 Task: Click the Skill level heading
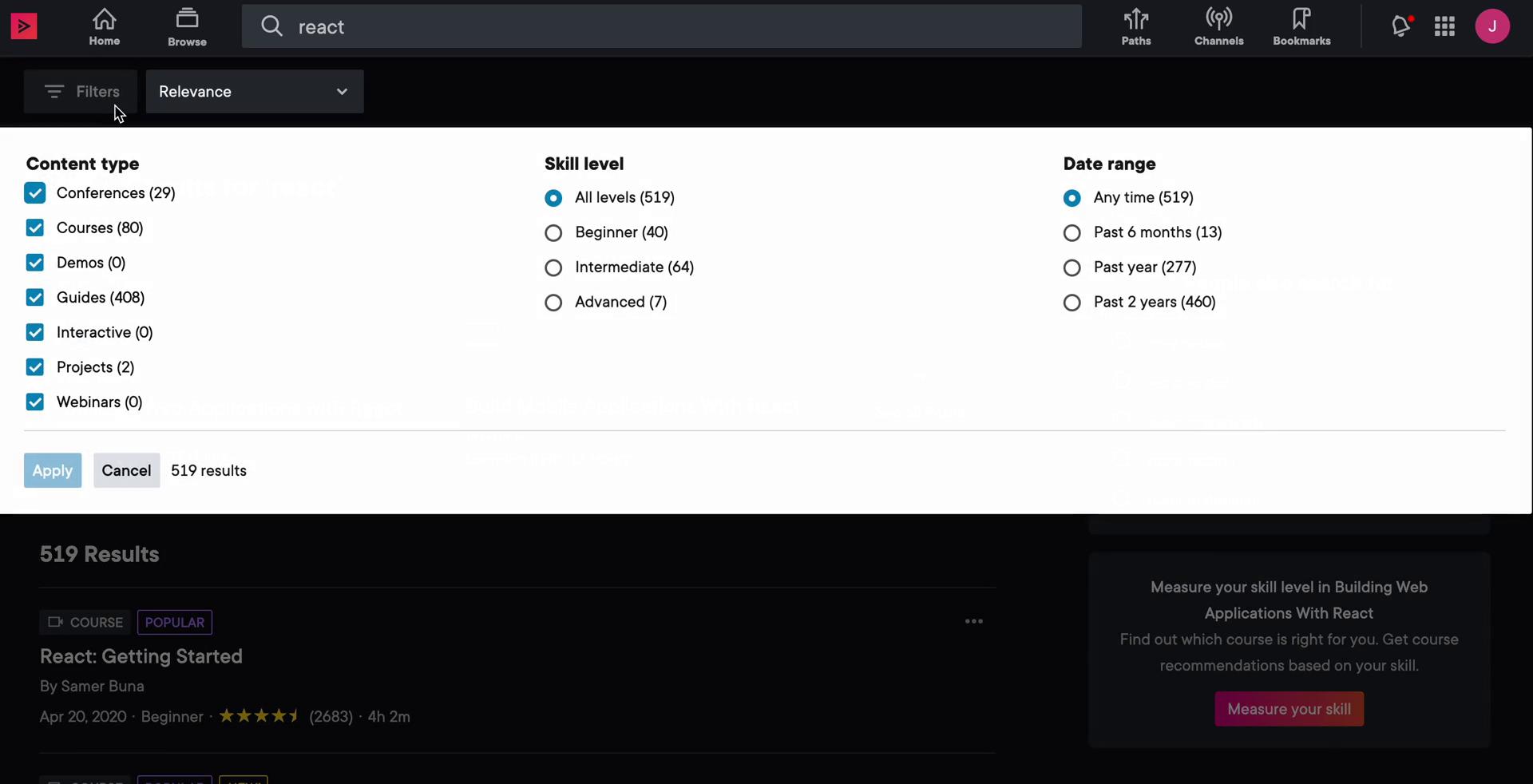(x=584, y=164)
